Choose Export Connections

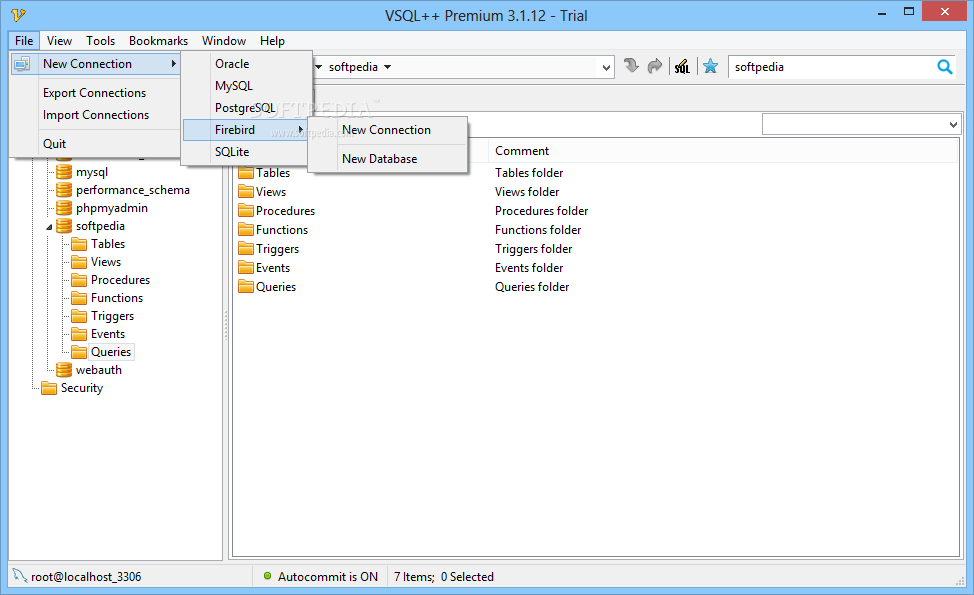pyautogui.click(x=96, y=93)
